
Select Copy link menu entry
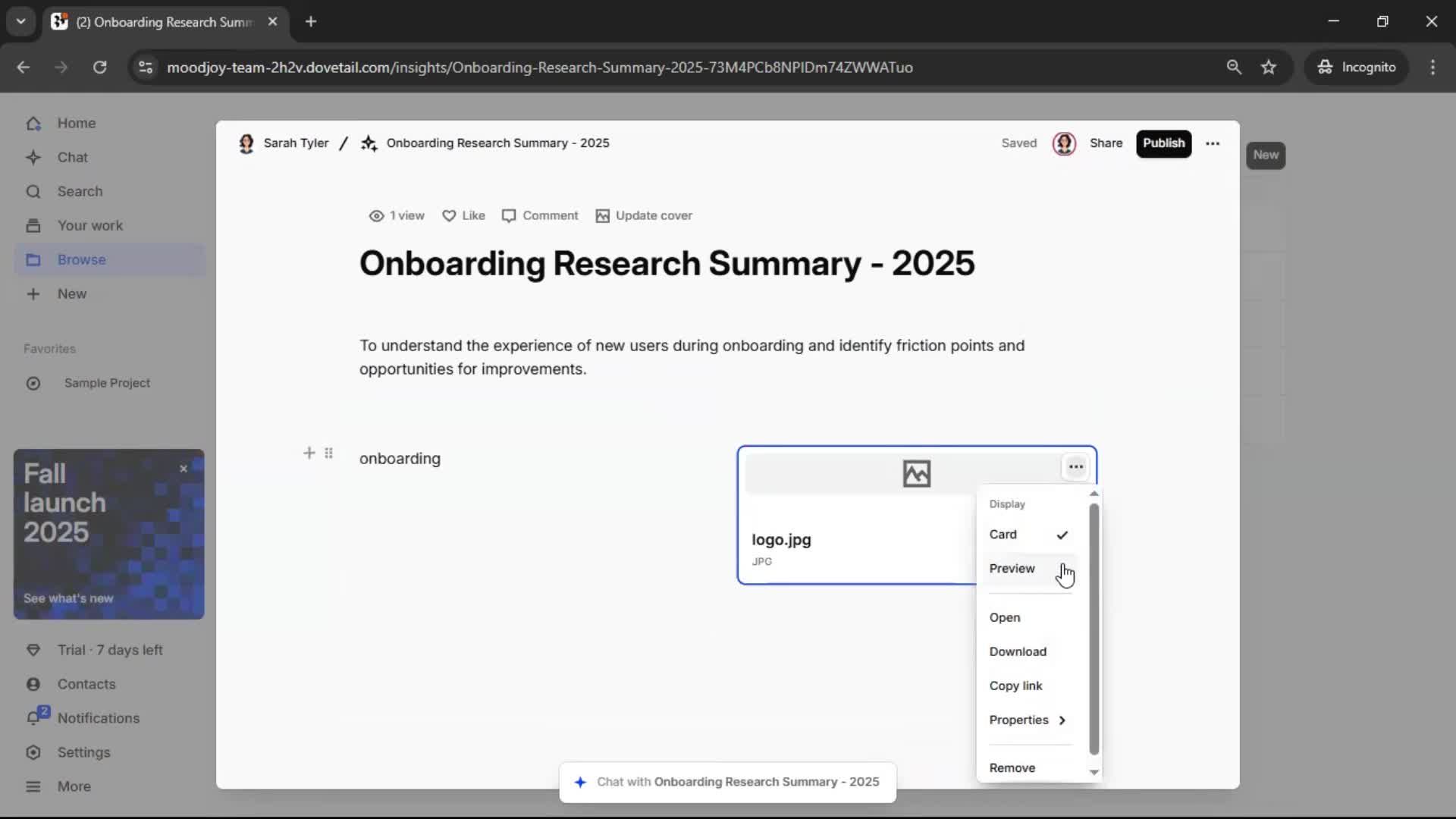(x=1015, y=686)
